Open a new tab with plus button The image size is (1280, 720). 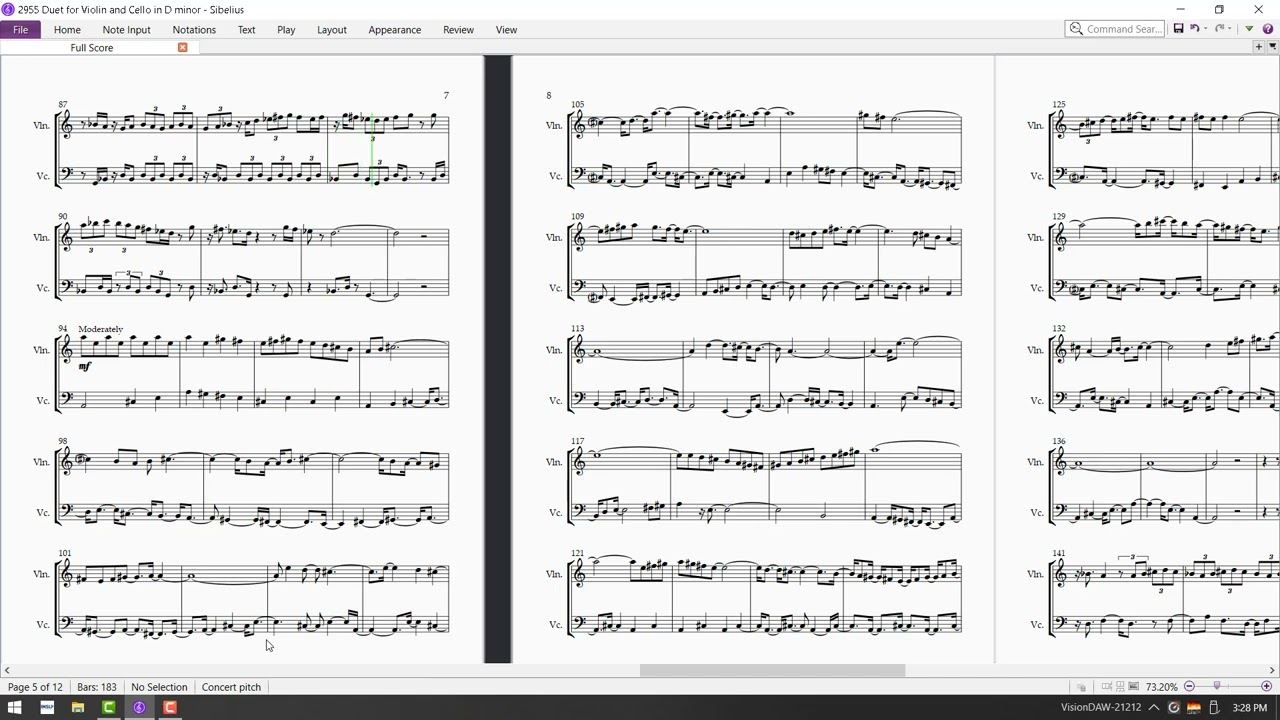pyautogui.click(x=1259, y=47)
